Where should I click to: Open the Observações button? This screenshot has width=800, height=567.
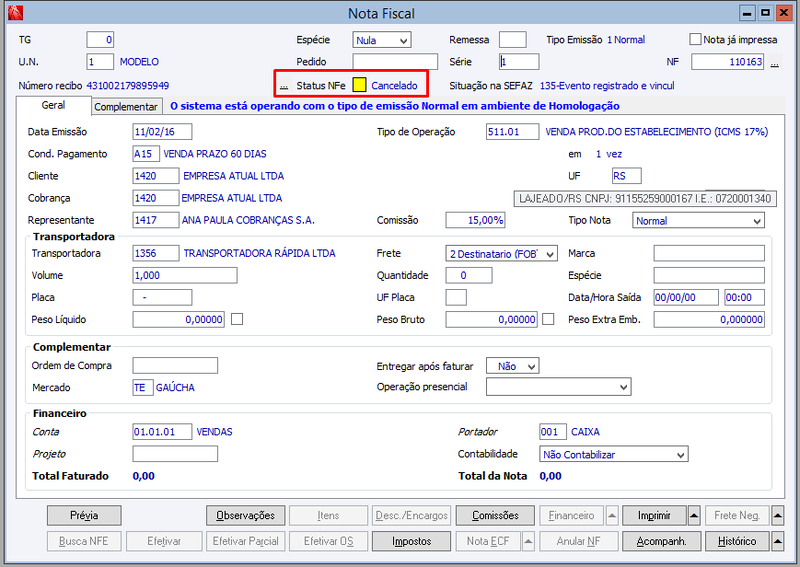click(x=245, y=515)
